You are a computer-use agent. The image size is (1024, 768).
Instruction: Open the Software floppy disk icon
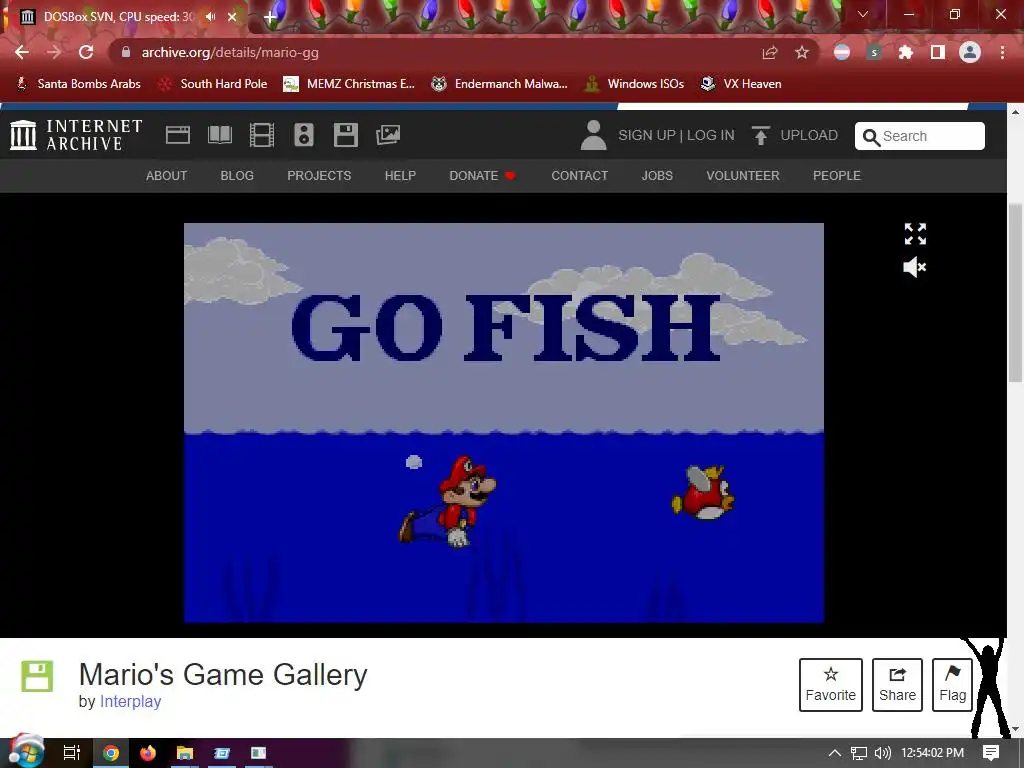click(345, 135)
